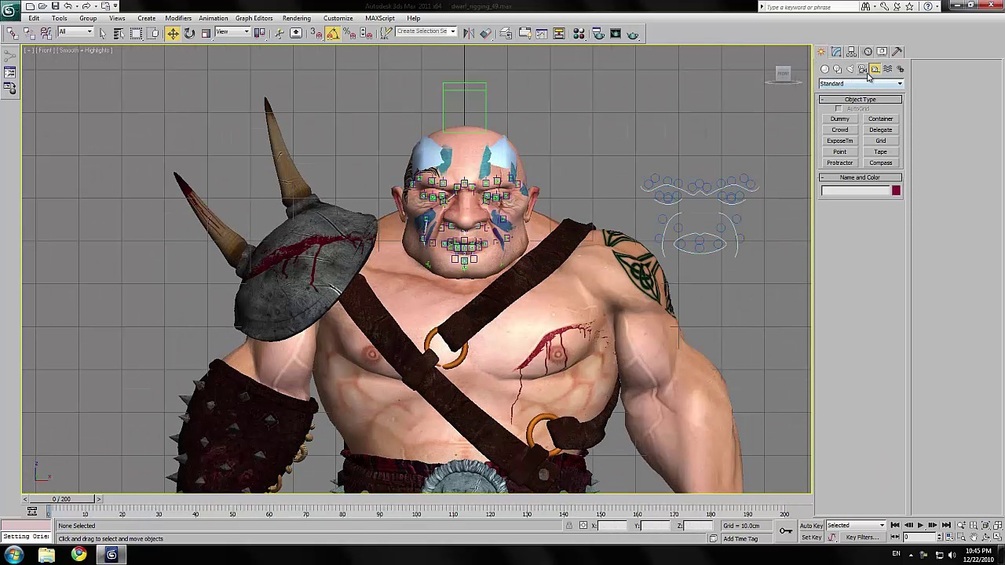Screen dimensions: 1005x565
Task: Open the Curve Editor from toolbar
Action: point(542,33)
